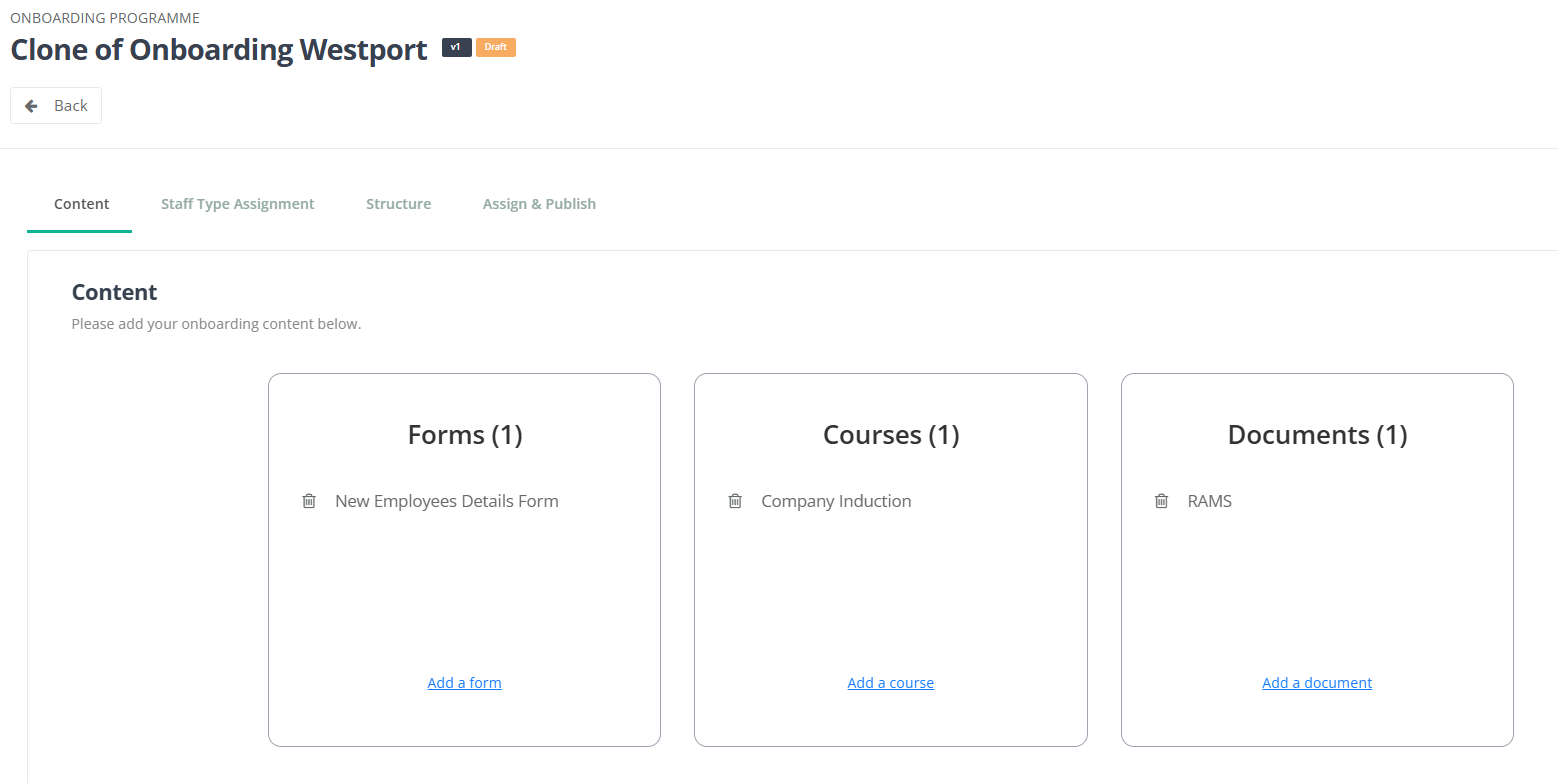Click Add a document link
Viewport: 1558px width, 783px height.
pos(1316,682)
